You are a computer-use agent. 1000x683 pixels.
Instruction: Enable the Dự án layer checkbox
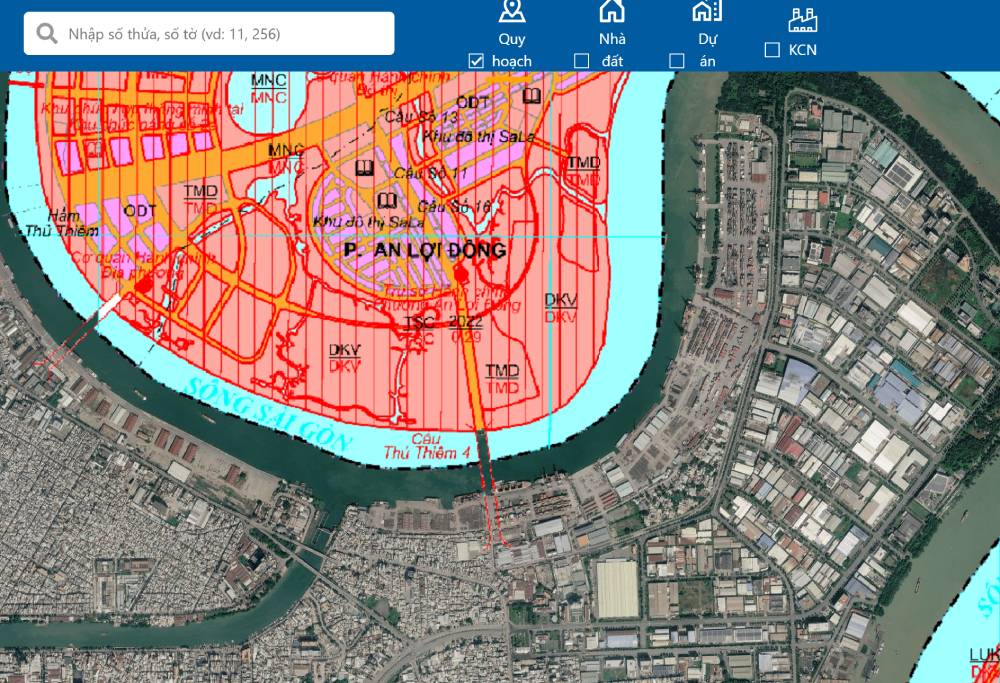(x=677, y=61)
